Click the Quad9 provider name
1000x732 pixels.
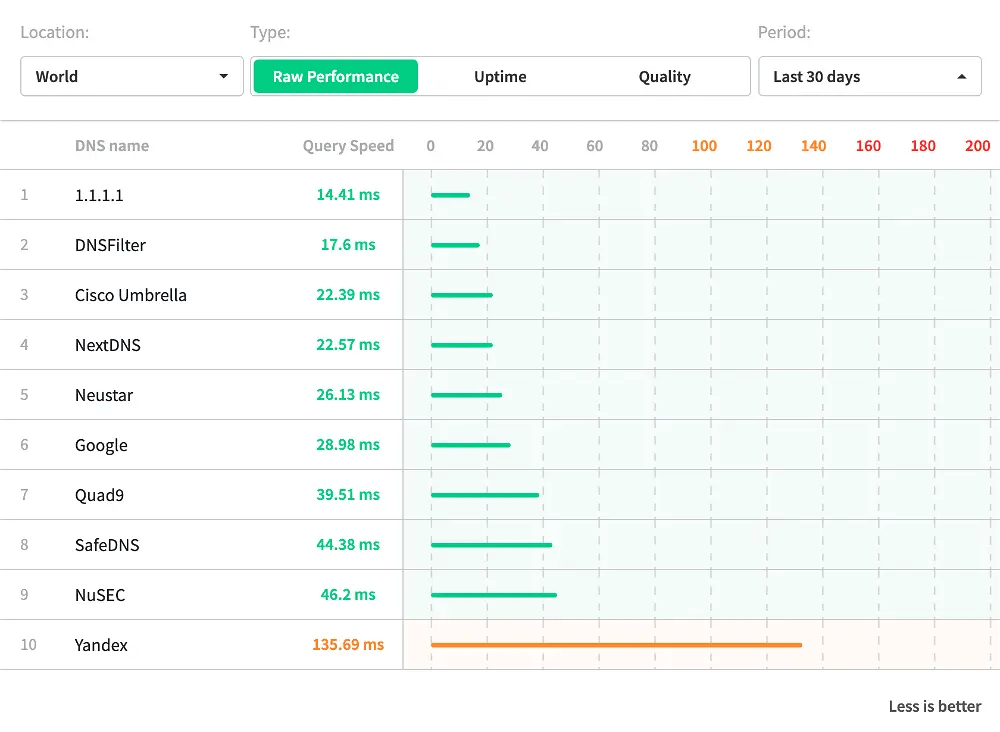pos(99,495)
